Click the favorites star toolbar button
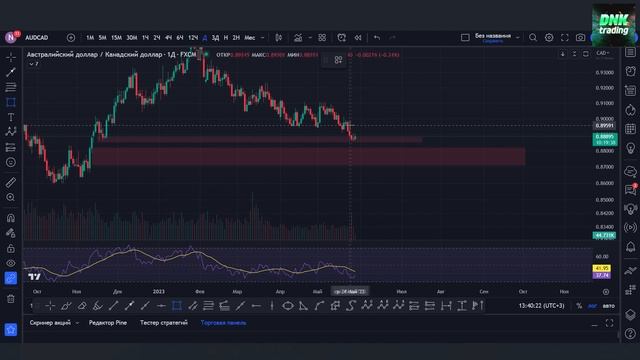 (x=11, y=329)
